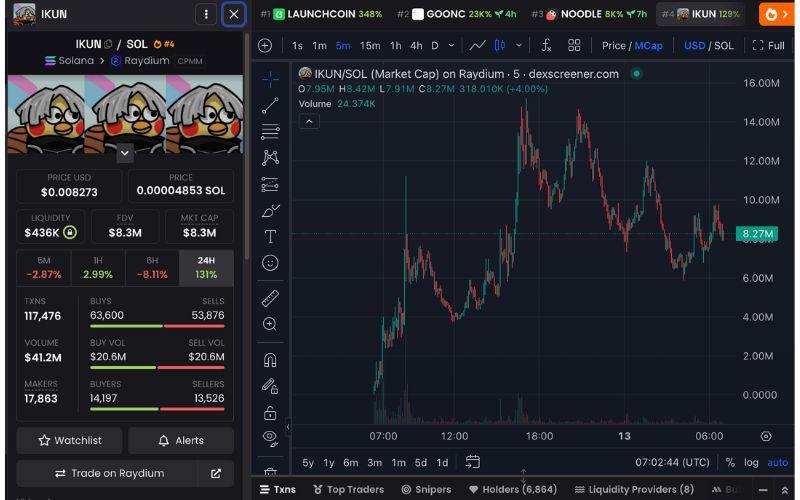Select the brush drawing tool

270,210
